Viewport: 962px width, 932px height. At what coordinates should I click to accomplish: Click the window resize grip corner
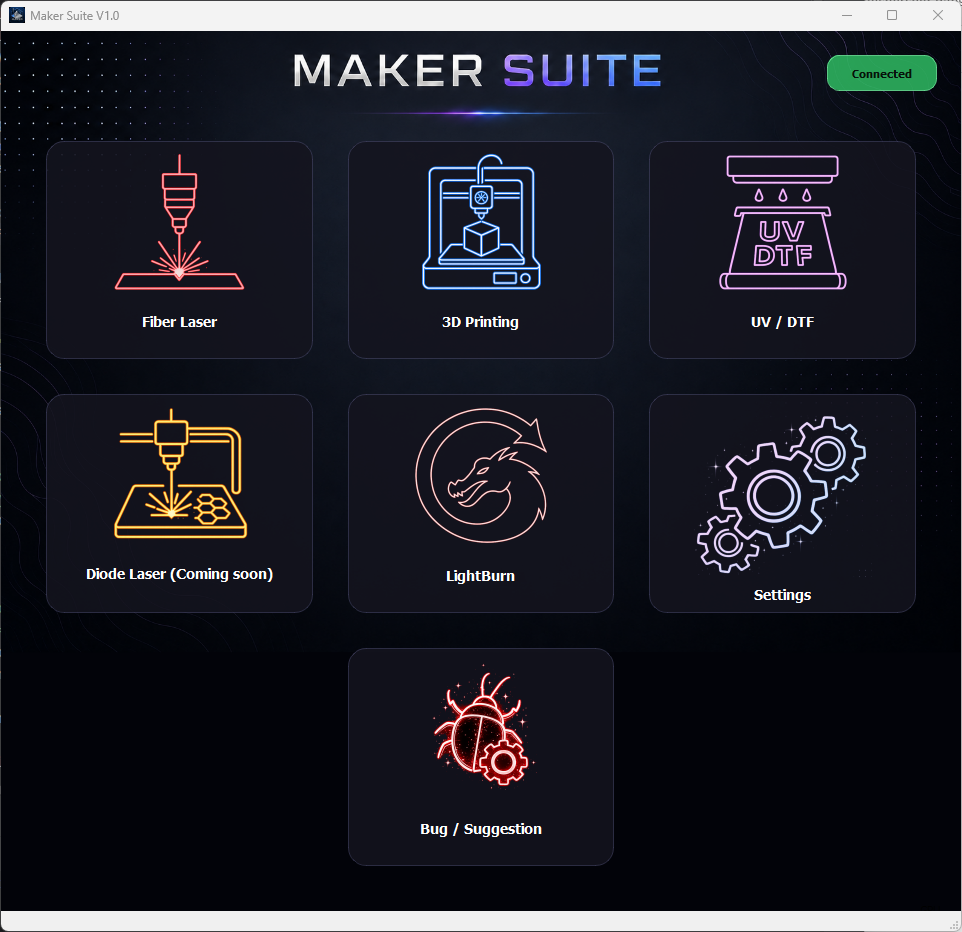(x=954, y=925)
